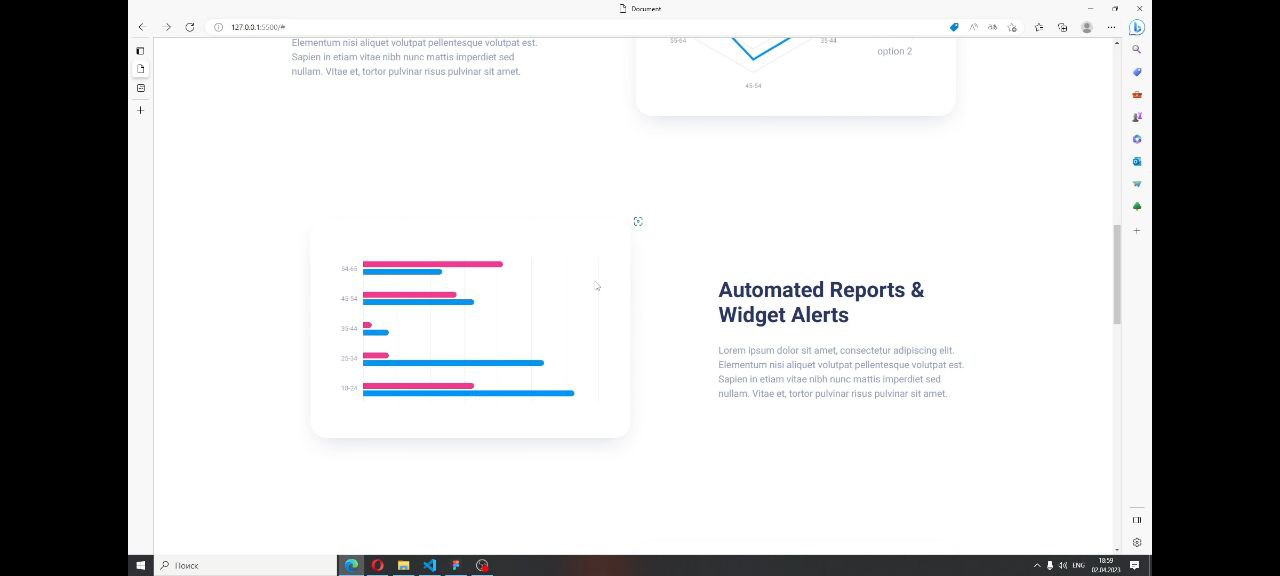Open sidebar Microsoft 365 icon
Screen dimensions: 1280x576
coord(1137,139)
